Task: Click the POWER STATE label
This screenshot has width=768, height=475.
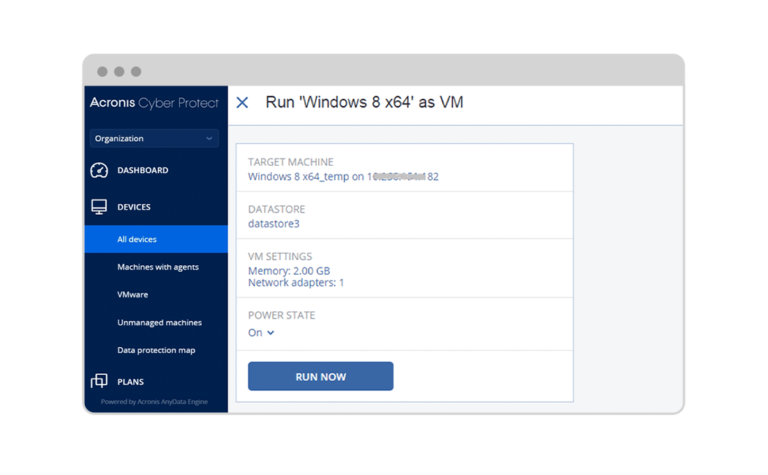Action: coord(281,315)
